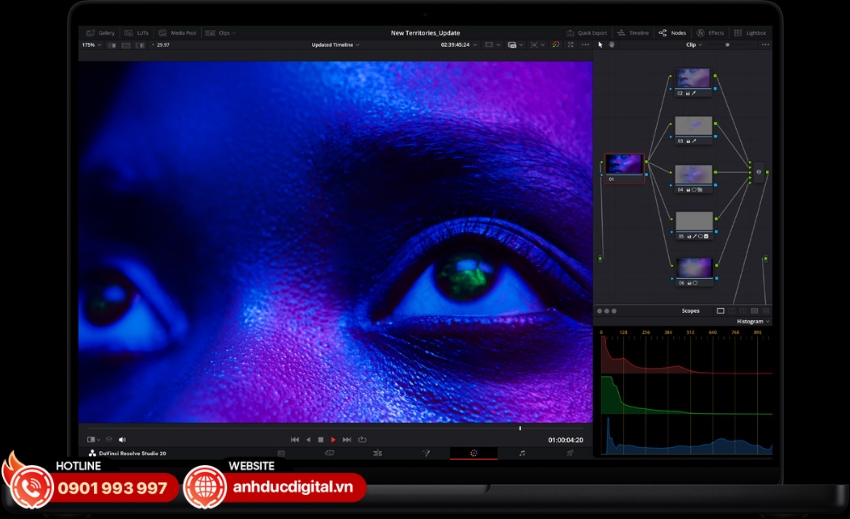Jump to first frame button
Viewport: 850px width, 519px height.
(295, 439)
